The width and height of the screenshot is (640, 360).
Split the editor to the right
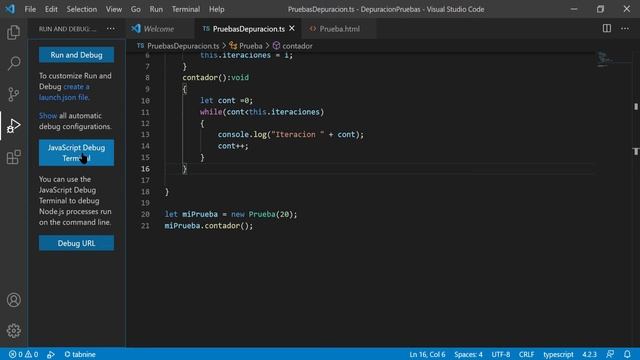pos(607,29)
